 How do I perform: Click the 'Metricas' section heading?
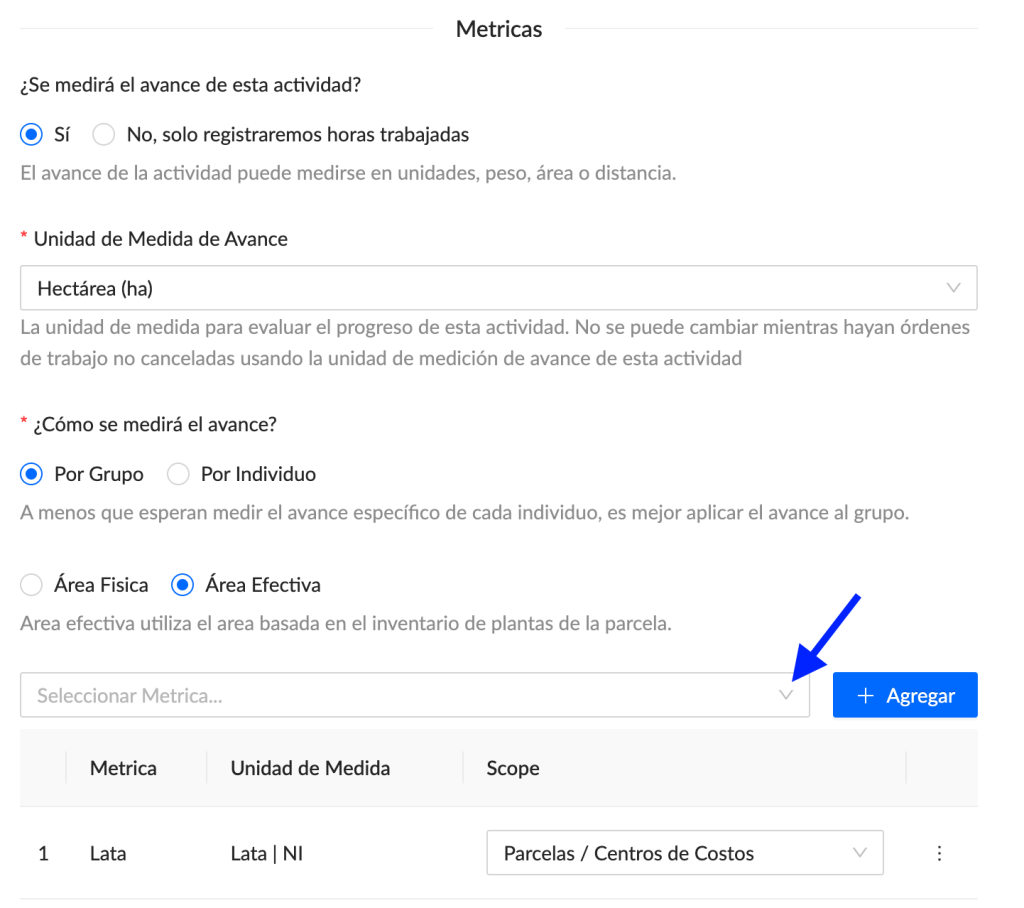[x=499, y=29]
